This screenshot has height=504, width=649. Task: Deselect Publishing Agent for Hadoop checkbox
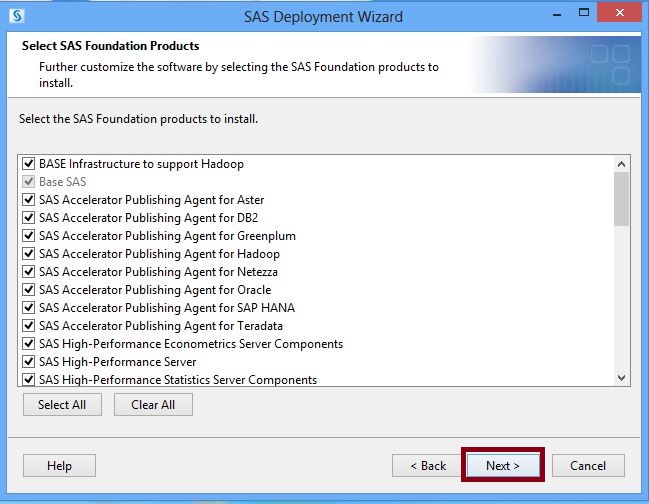[x=28, y=253]
